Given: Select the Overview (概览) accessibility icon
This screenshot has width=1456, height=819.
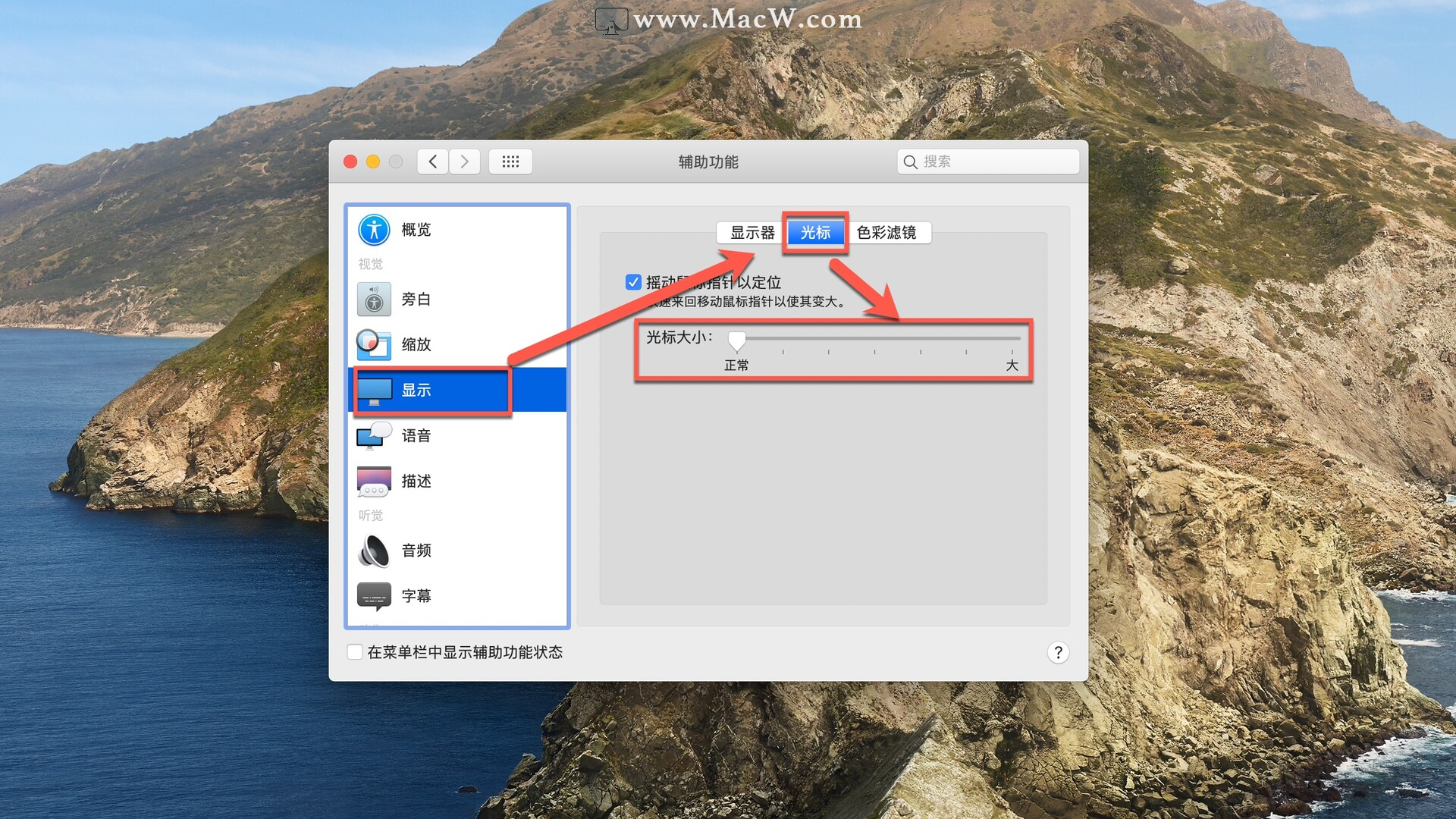Looking at the screenshot, I should coord(374,230).
